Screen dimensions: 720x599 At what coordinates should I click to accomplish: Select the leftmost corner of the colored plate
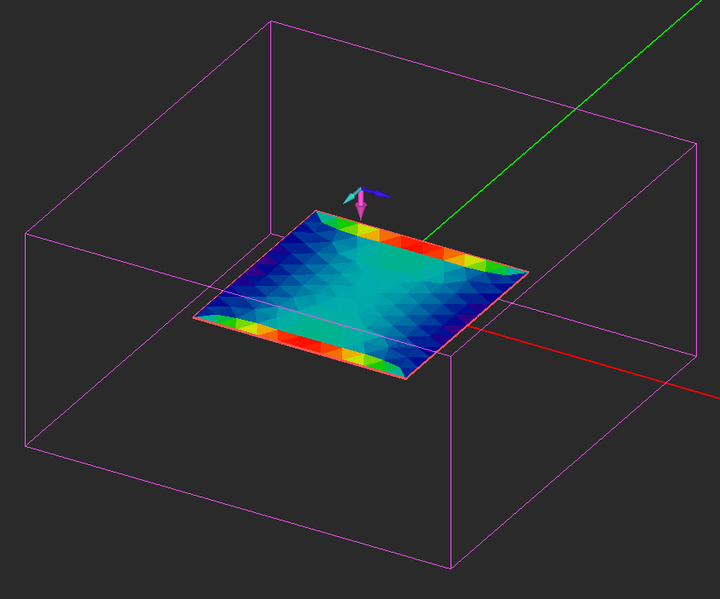194,317
